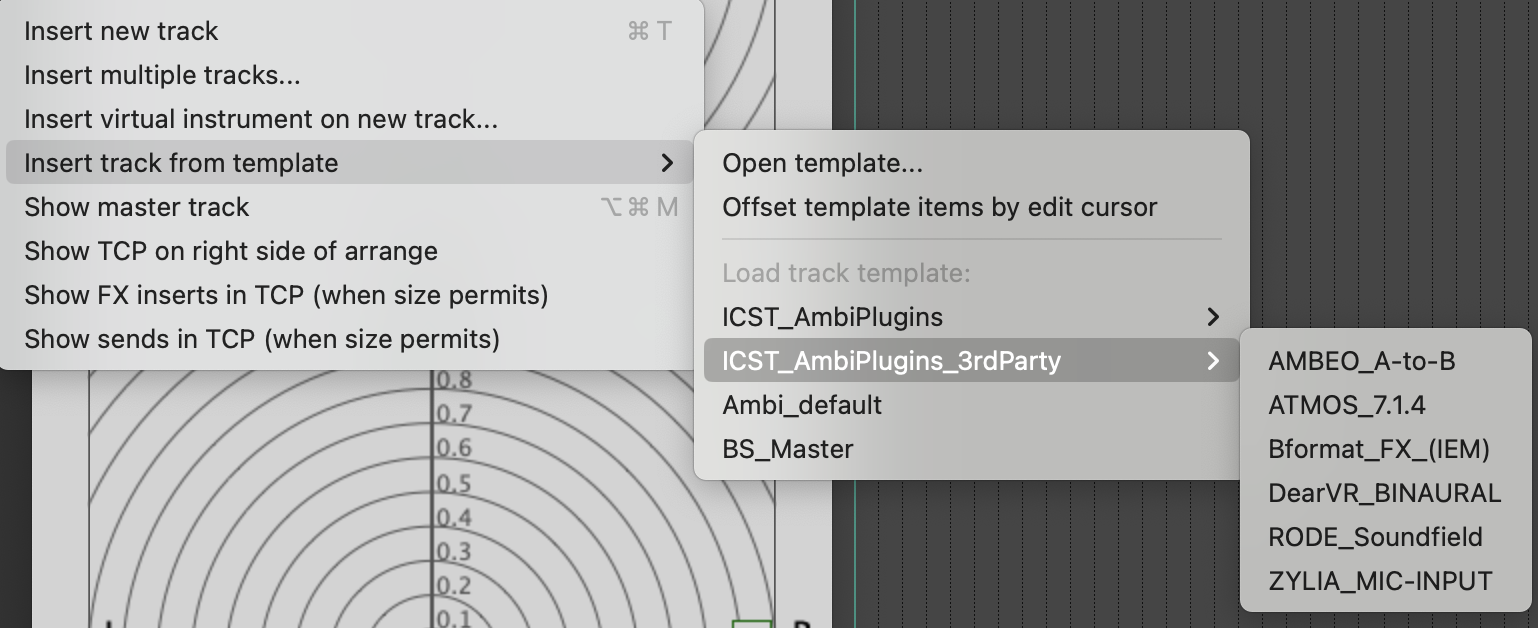
Task: Enable Show FX inserts in TCP
Action: pyautogui.click(x=286, y=295)
